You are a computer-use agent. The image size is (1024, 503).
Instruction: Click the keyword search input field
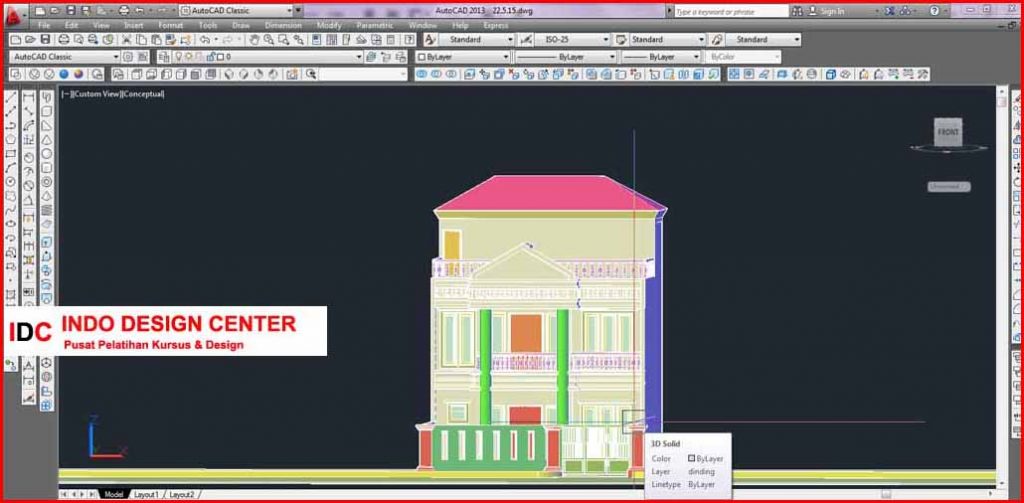(x=731, y=11)
